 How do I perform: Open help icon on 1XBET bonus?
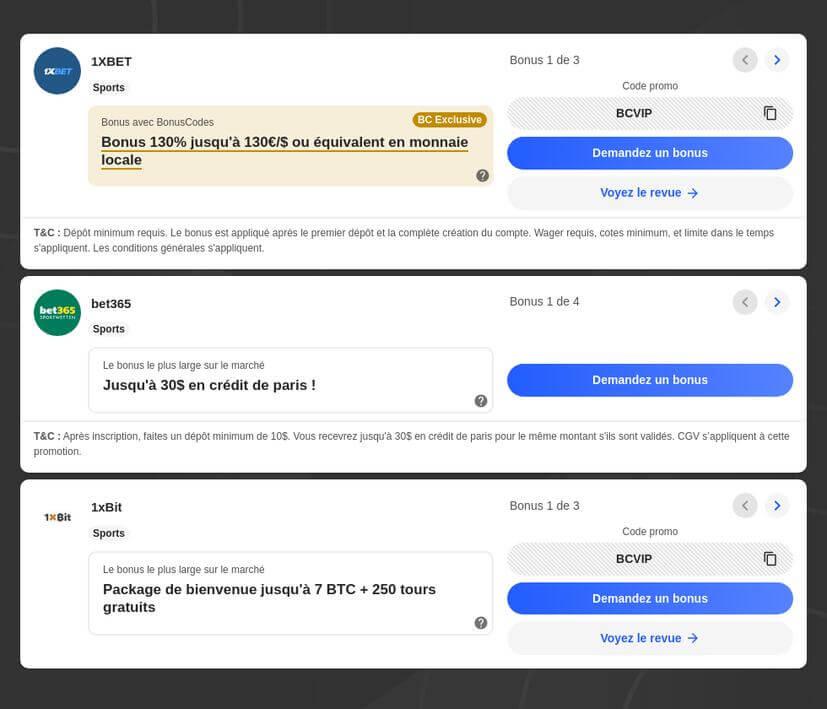[482, 176]
